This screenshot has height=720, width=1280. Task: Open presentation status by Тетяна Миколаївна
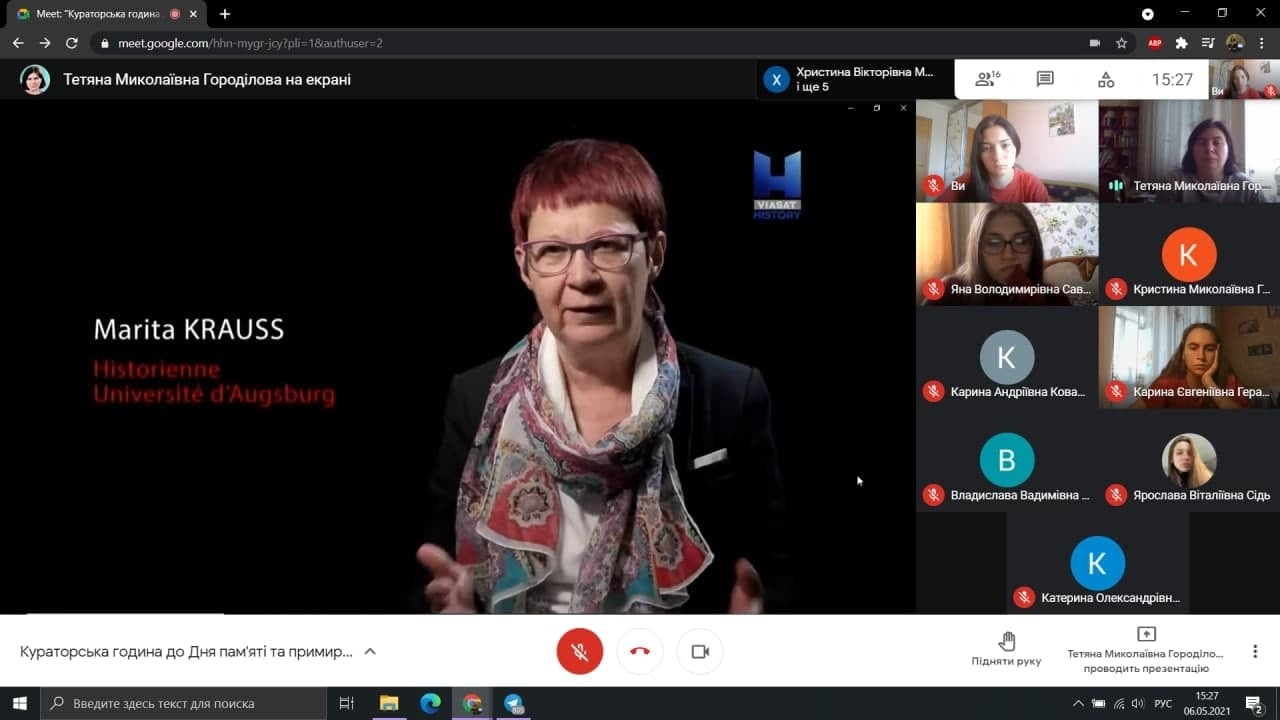[x=1146, y=650]
